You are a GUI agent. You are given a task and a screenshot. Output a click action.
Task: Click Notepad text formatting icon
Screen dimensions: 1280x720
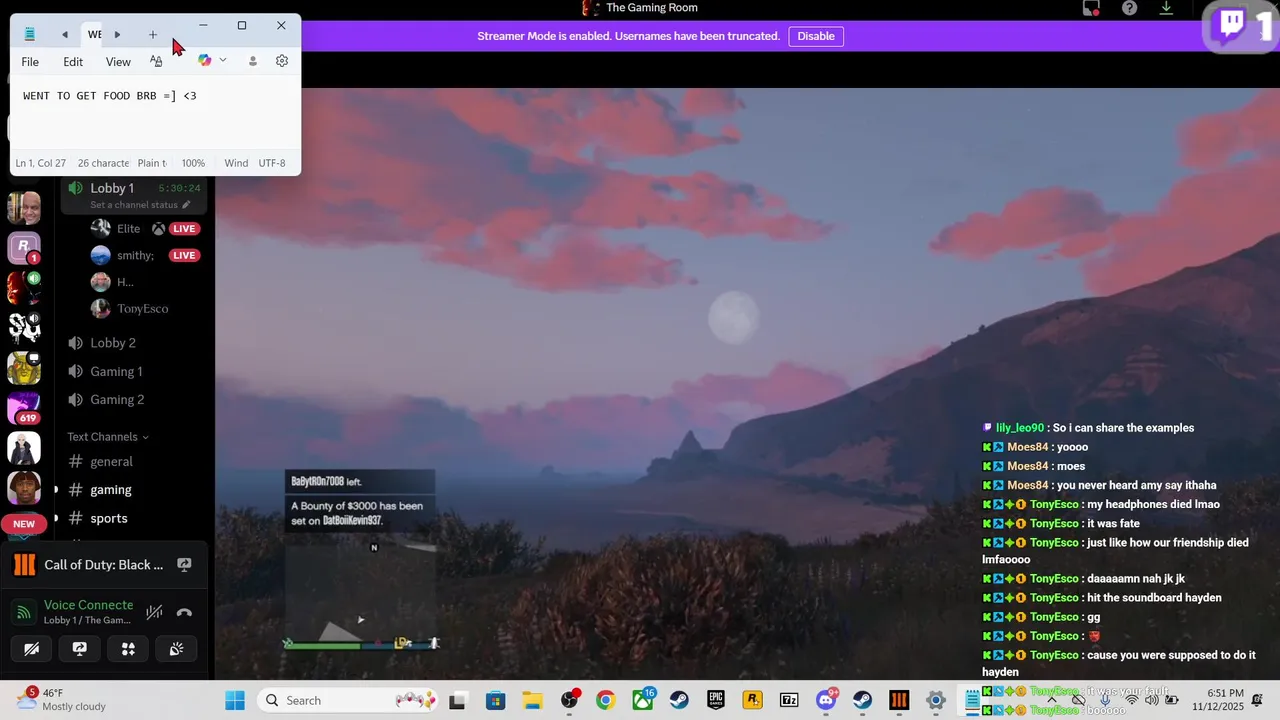pyautogui.click(x=156, y=61)
